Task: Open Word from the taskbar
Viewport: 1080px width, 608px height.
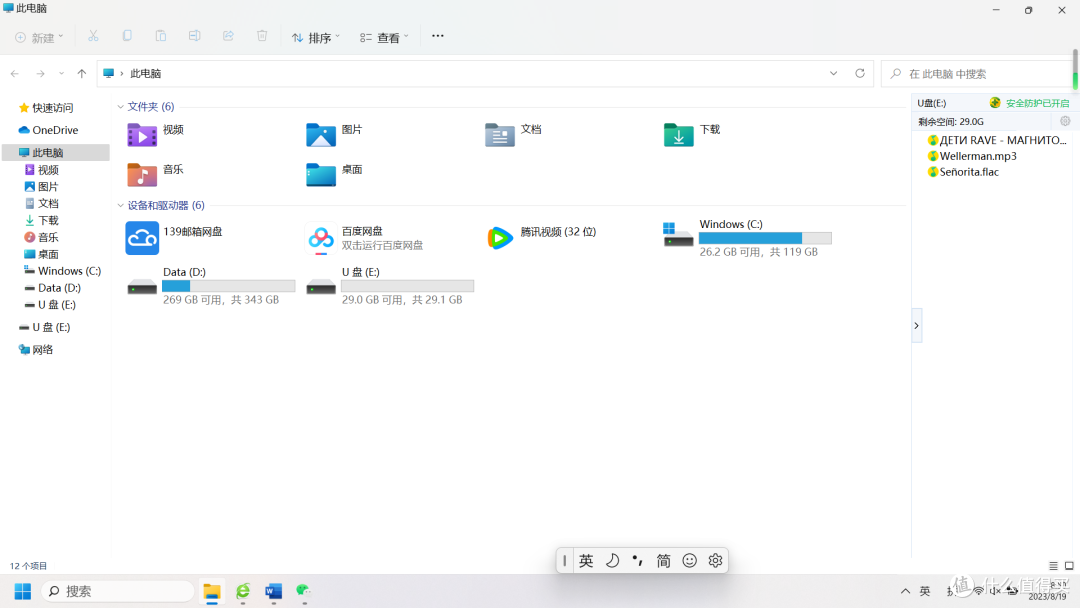Action: (273, 591)
